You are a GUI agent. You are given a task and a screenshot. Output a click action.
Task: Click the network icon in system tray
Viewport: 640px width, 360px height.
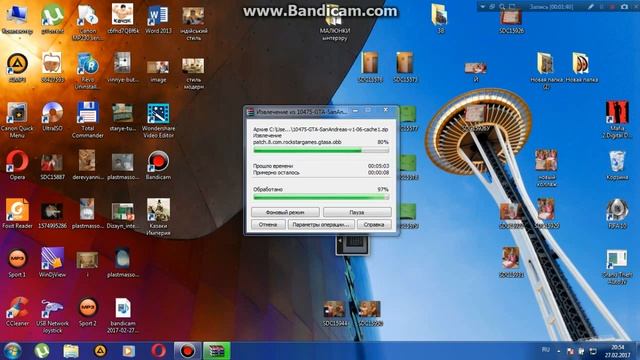593,351
